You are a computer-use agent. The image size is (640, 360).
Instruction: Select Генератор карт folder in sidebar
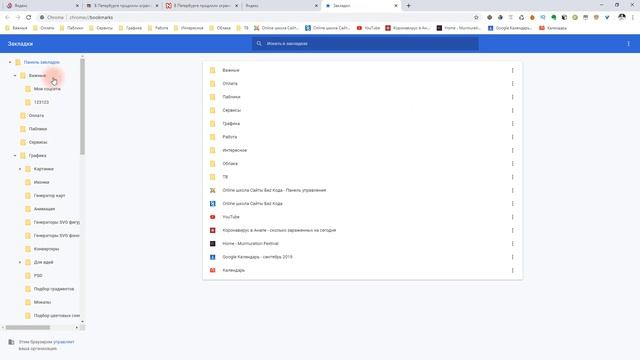(x=49, y=196)
